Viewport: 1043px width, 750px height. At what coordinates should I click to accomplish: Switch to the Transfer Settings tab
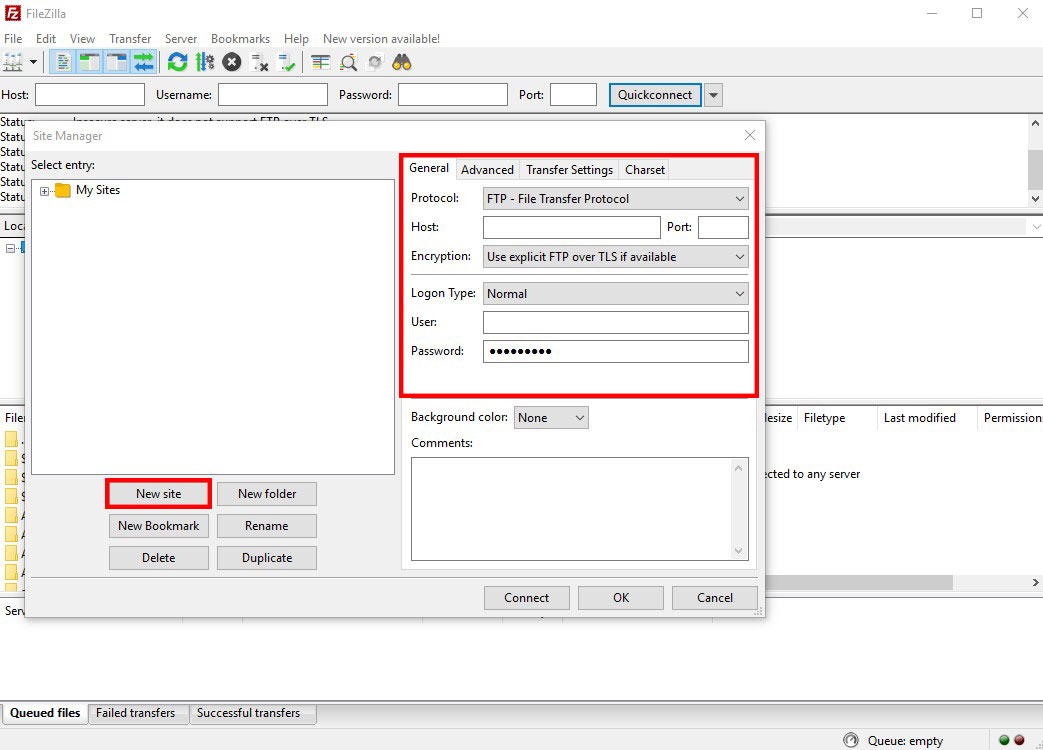tap(569, 170)
